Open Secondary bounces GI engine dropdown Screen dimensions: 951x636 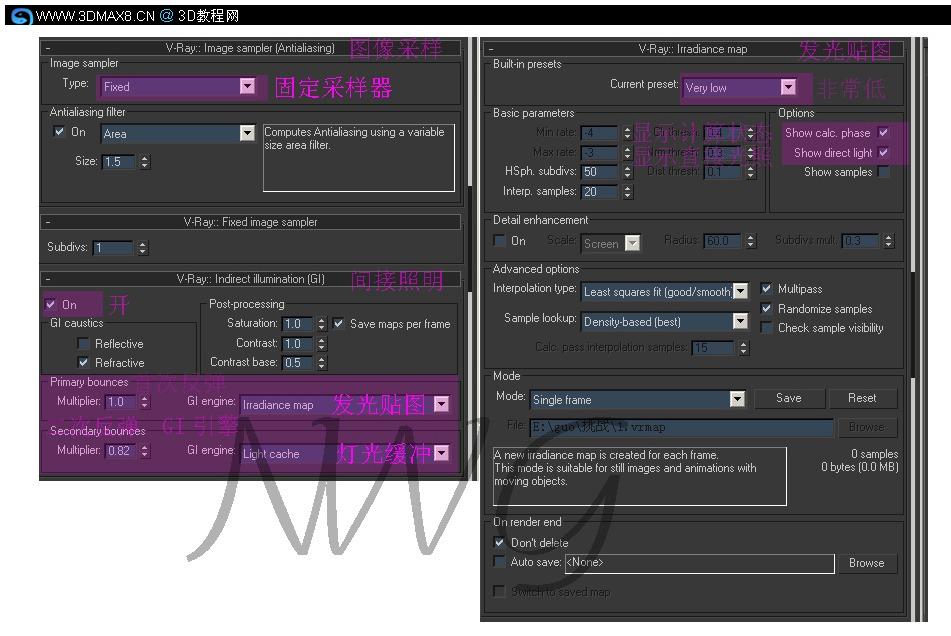(x=344, y=454)
